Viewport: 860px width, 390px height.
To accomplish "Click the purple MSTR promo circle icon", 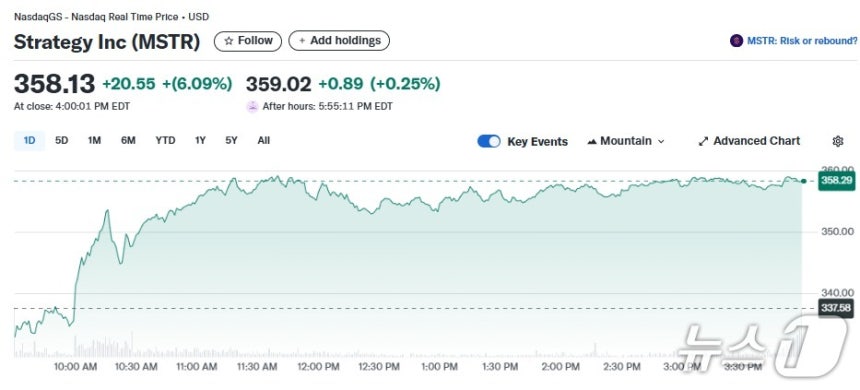I will 736,41.
